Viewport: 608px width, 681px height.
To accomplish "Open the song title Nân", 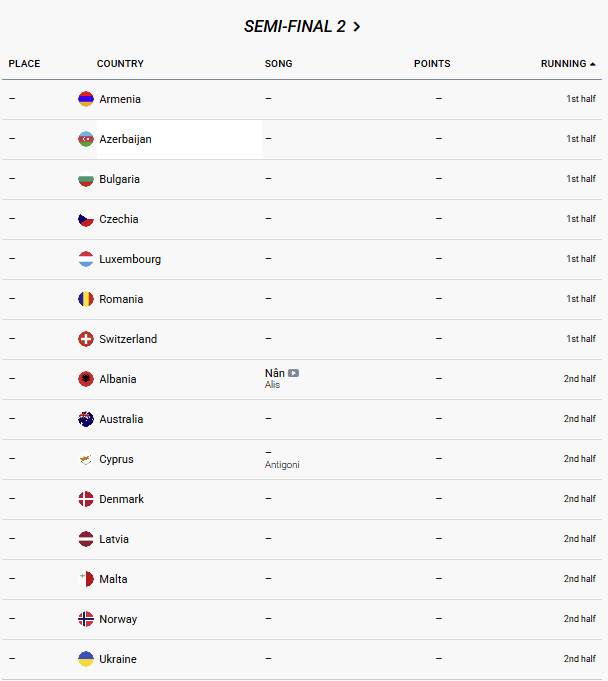I will point(274,373).
